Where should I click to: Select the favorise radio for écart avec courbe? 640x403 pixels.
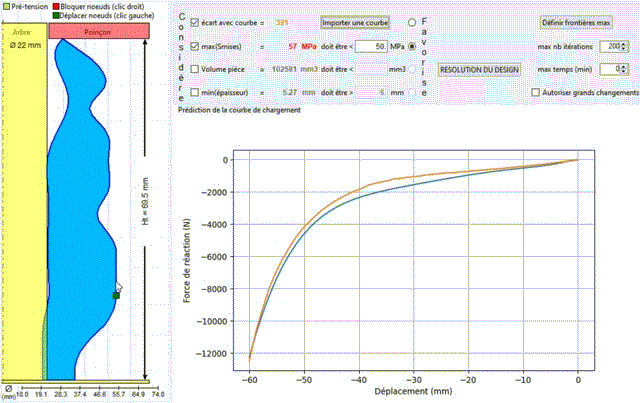click(x=413, y=21)
